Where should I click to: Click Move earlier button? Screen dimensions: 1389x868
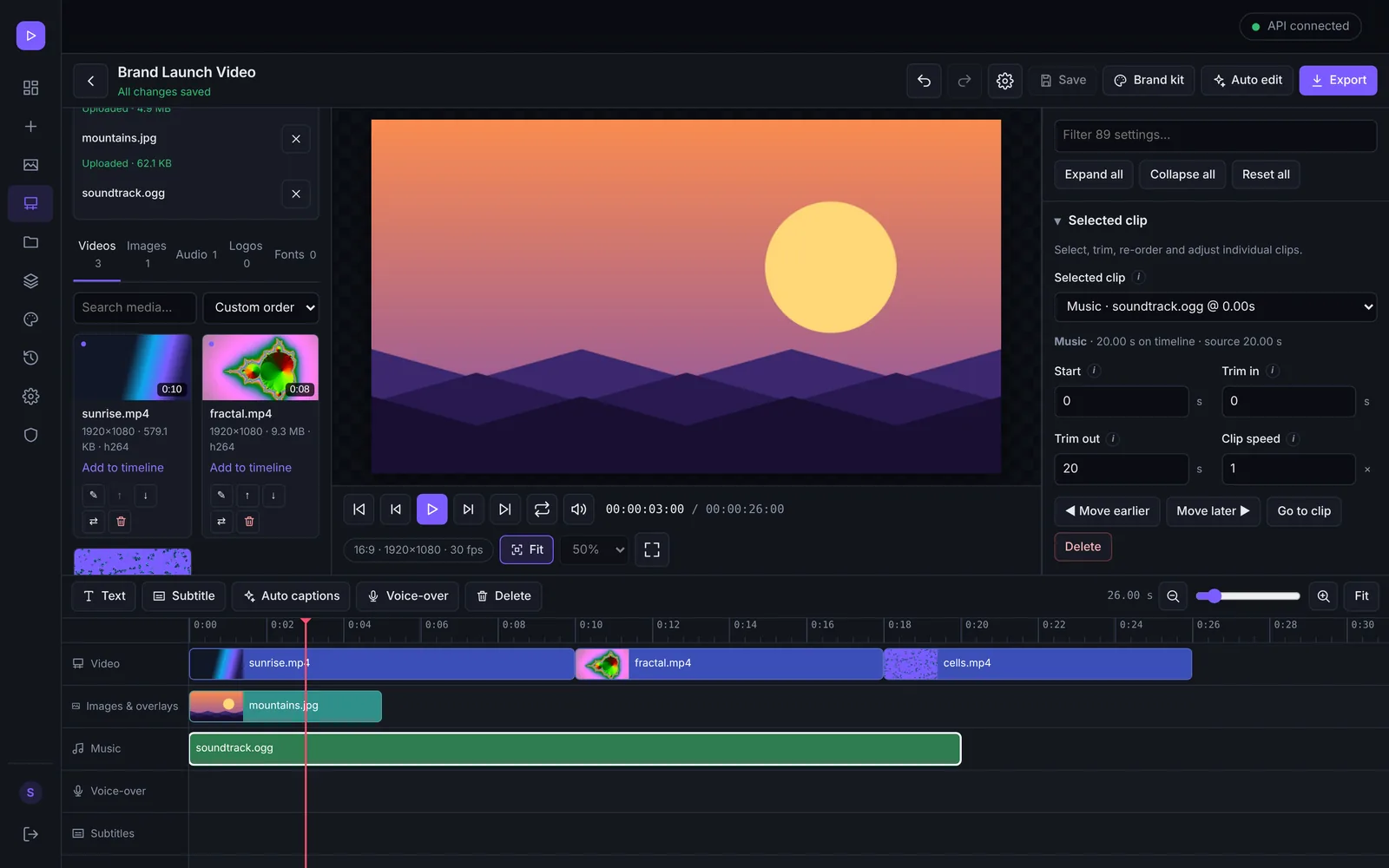coord(1107,511)
